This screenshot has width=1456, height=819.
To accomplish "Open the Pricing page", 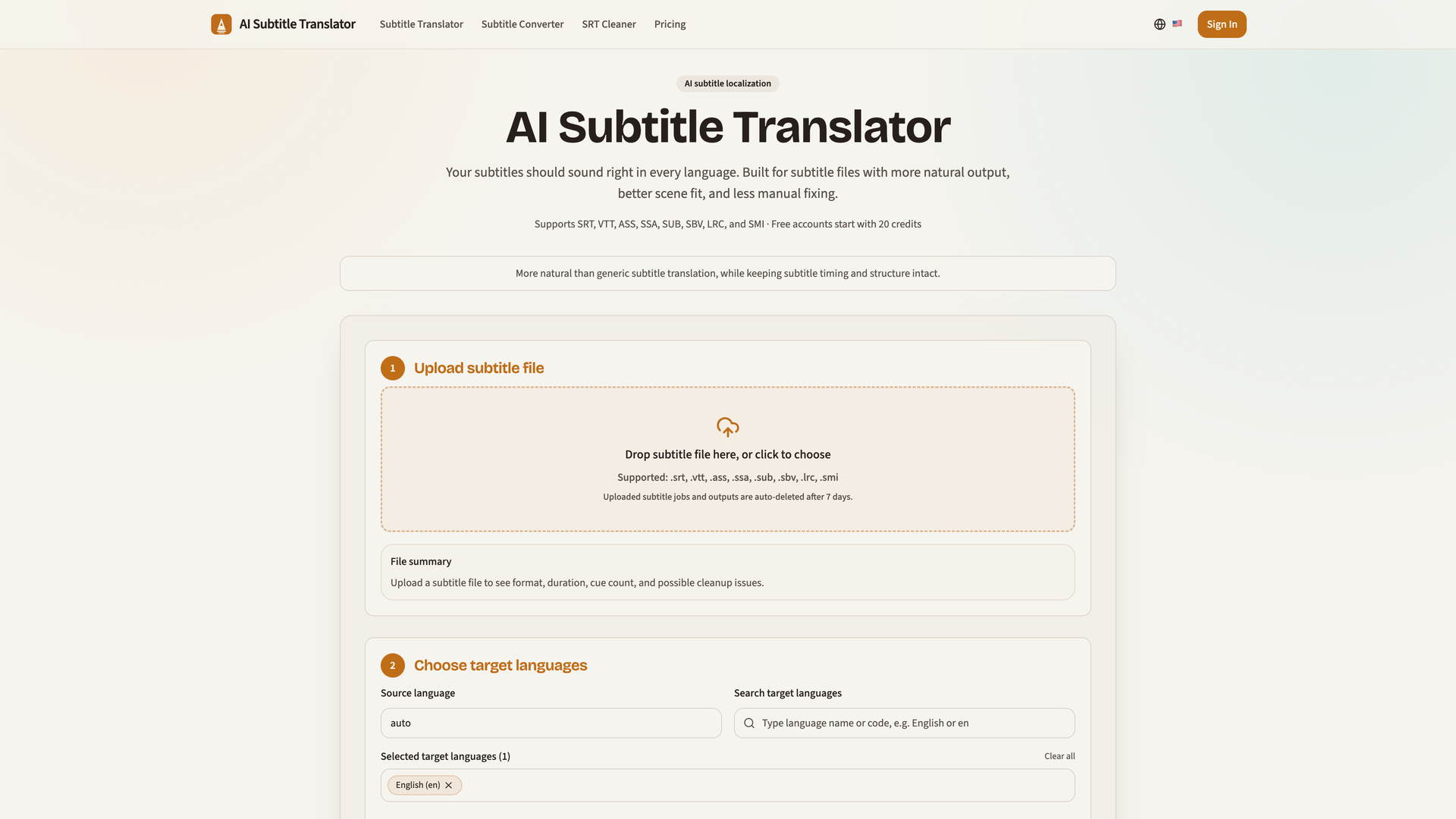I will (670, 24).
